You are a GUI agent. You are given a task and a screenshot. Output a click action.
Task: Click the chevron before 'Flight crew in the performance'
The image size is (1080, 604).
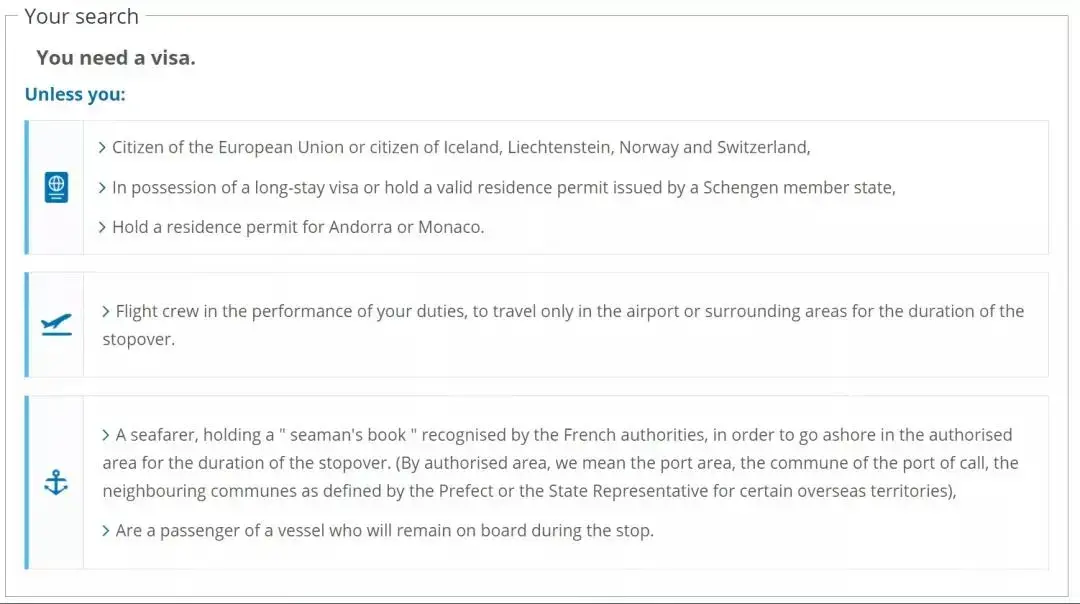click(106, 312)
